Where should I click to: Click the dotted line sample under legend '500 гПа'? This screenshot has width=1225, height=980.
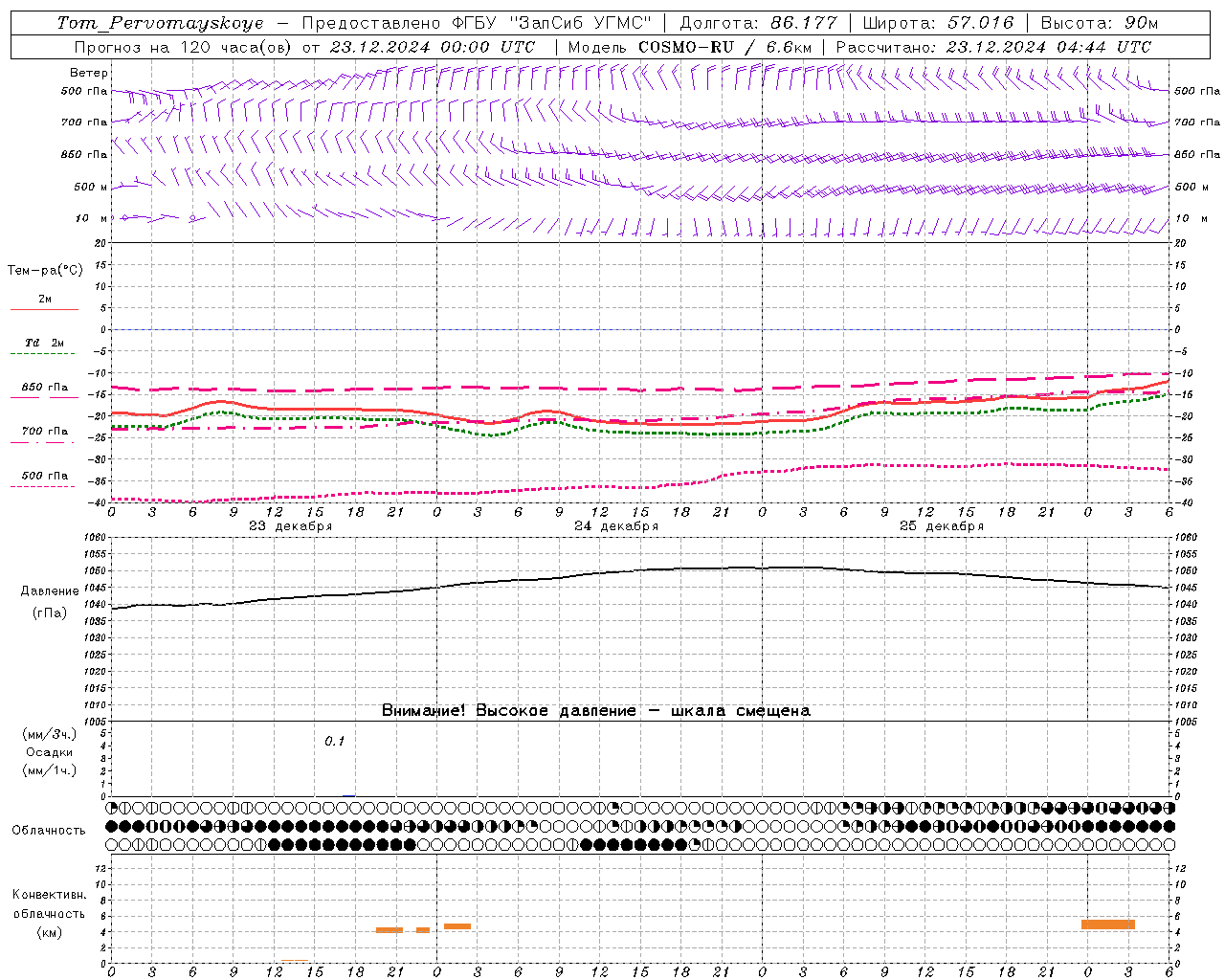(x=43, y=486)
